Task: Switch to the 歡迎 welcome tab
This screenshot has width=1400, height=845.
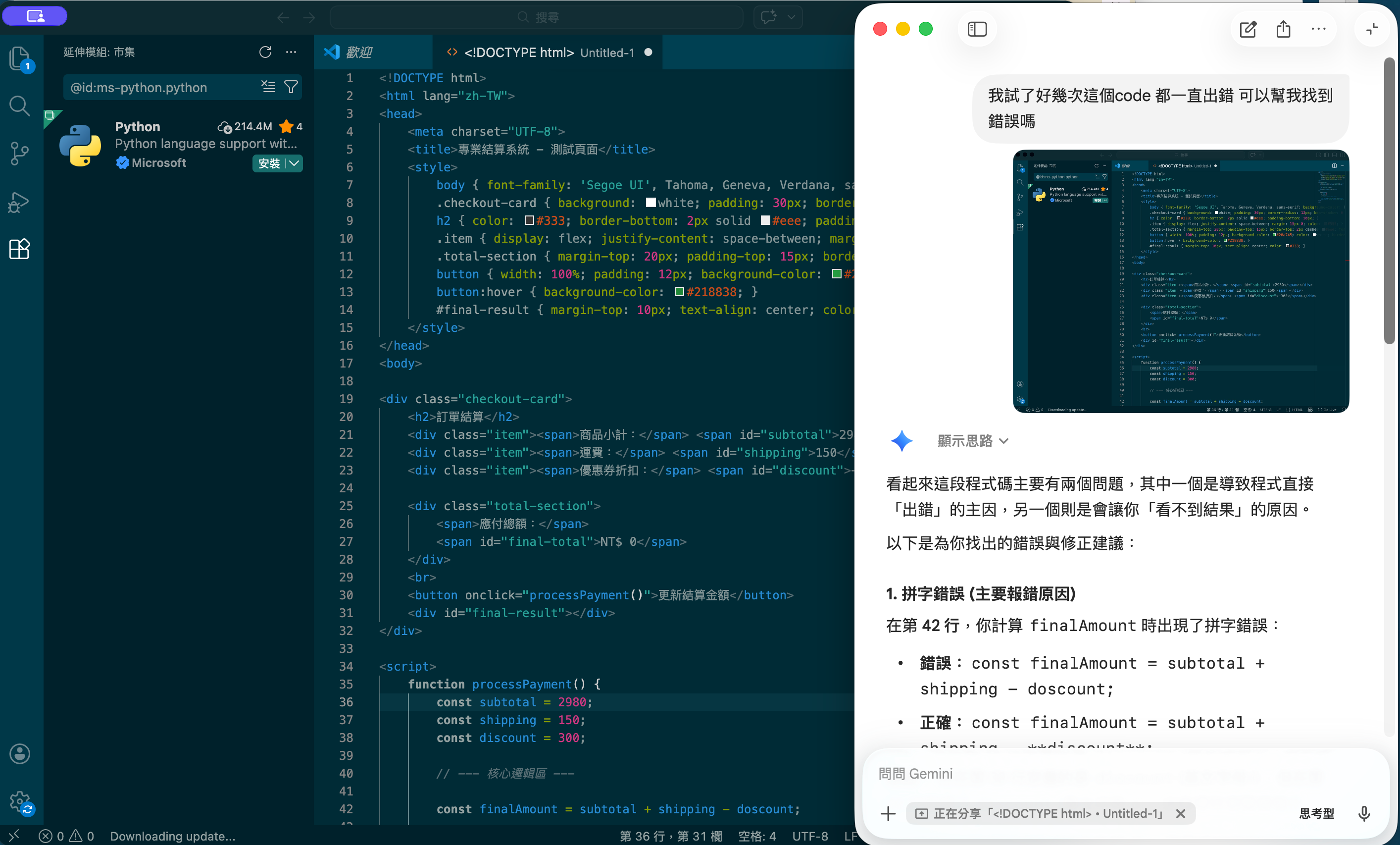Action: [359, 53]
